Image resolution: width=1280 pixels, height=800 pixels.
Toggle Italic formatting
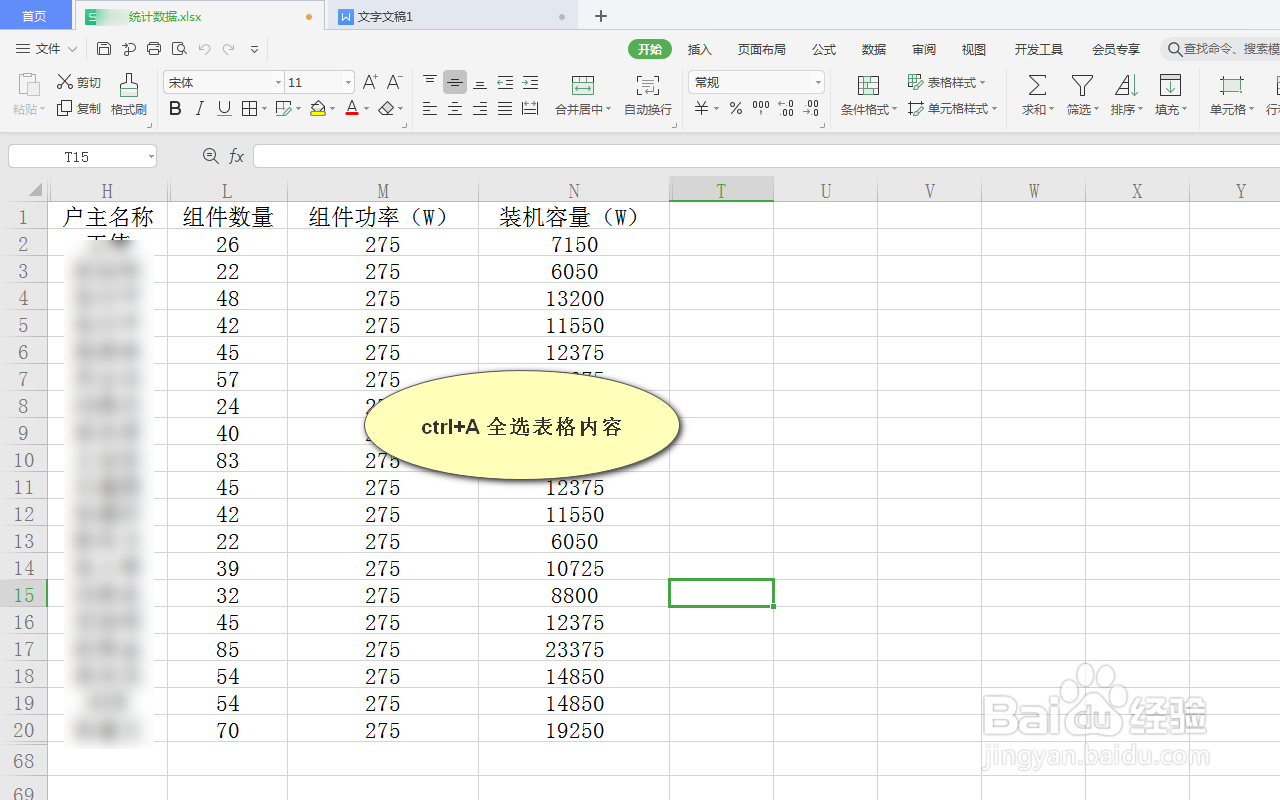[x=200, y=109]
